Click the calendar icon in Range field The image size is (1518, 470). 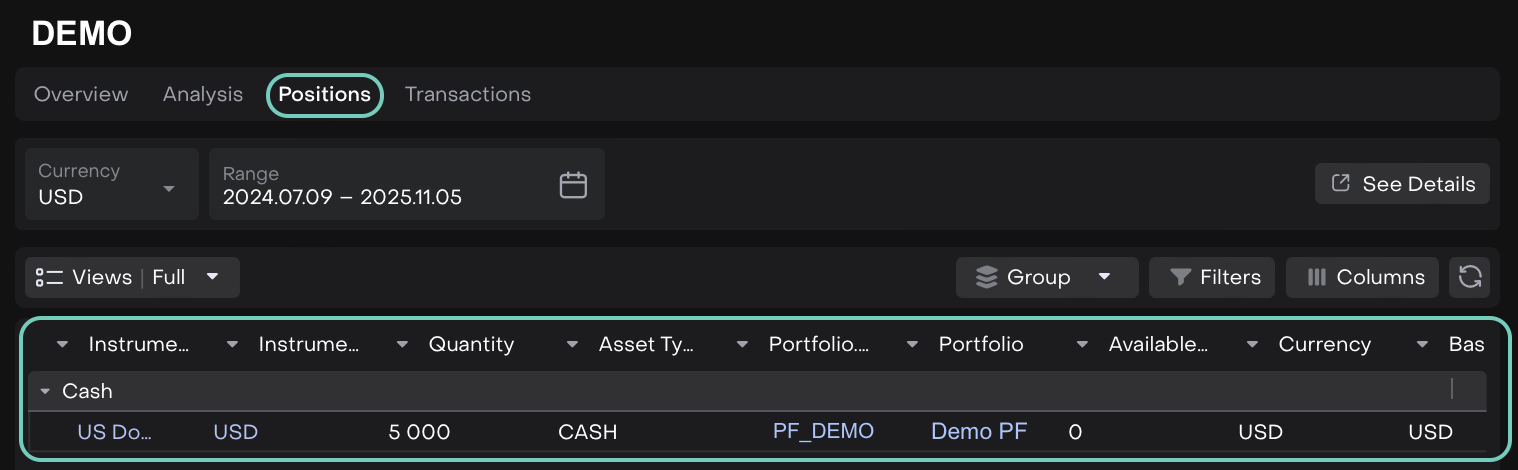coord(573,185)
